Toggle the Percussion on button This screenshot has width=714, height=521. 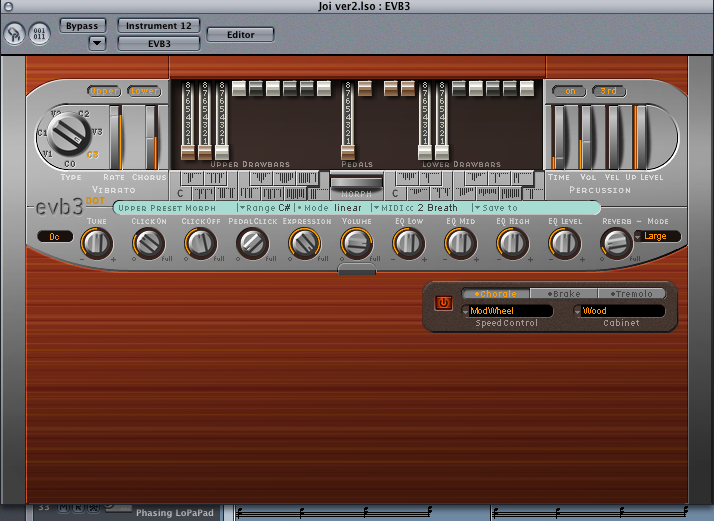[x=570, y=91]
